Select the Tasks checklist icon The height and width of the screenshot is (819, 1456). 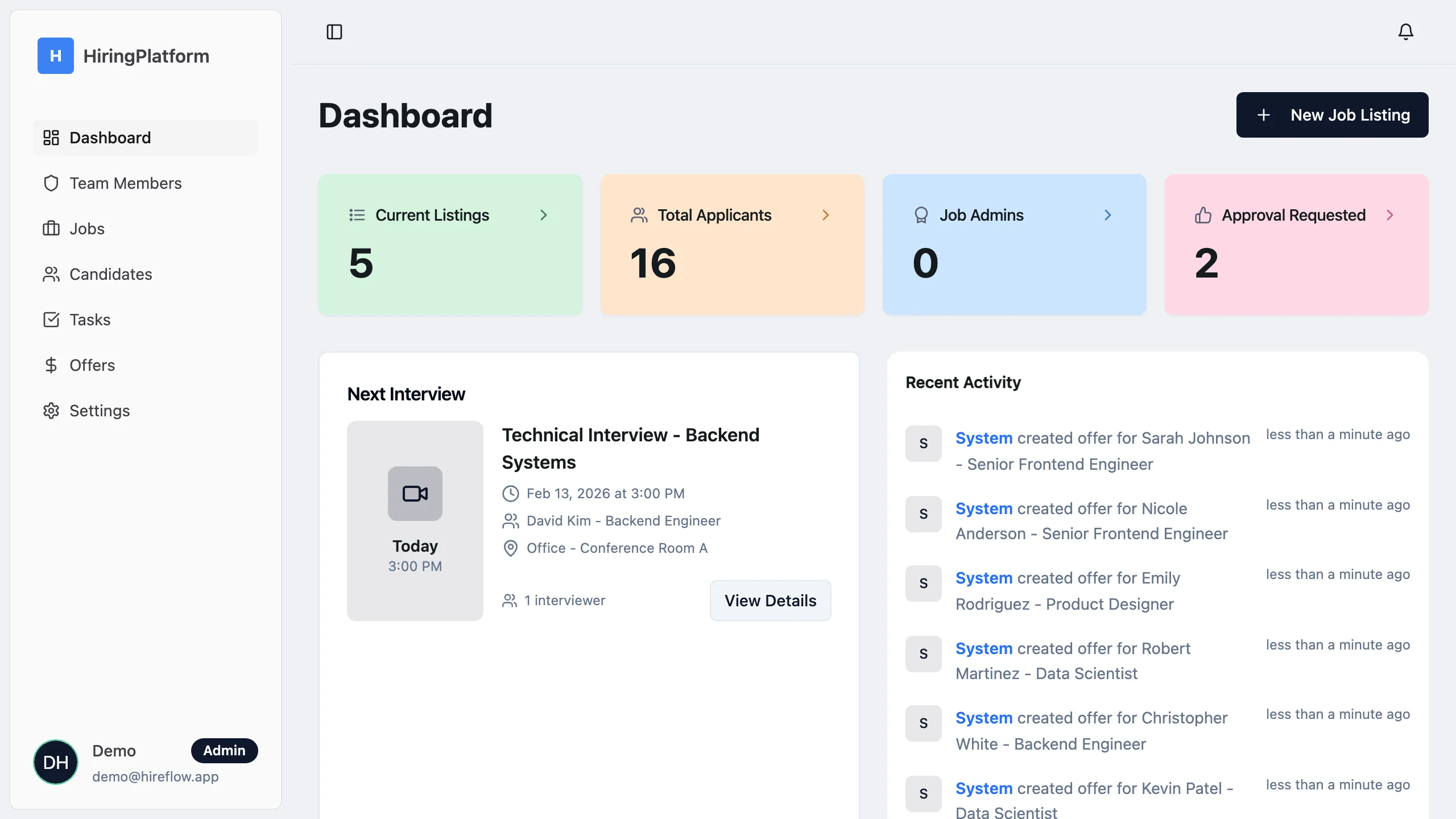(52, 320)
